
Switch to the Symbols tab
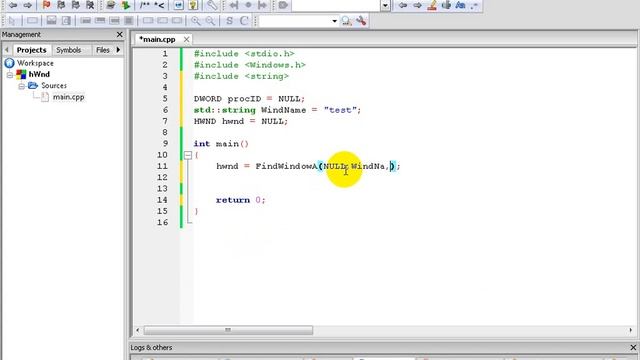[69, 50]
